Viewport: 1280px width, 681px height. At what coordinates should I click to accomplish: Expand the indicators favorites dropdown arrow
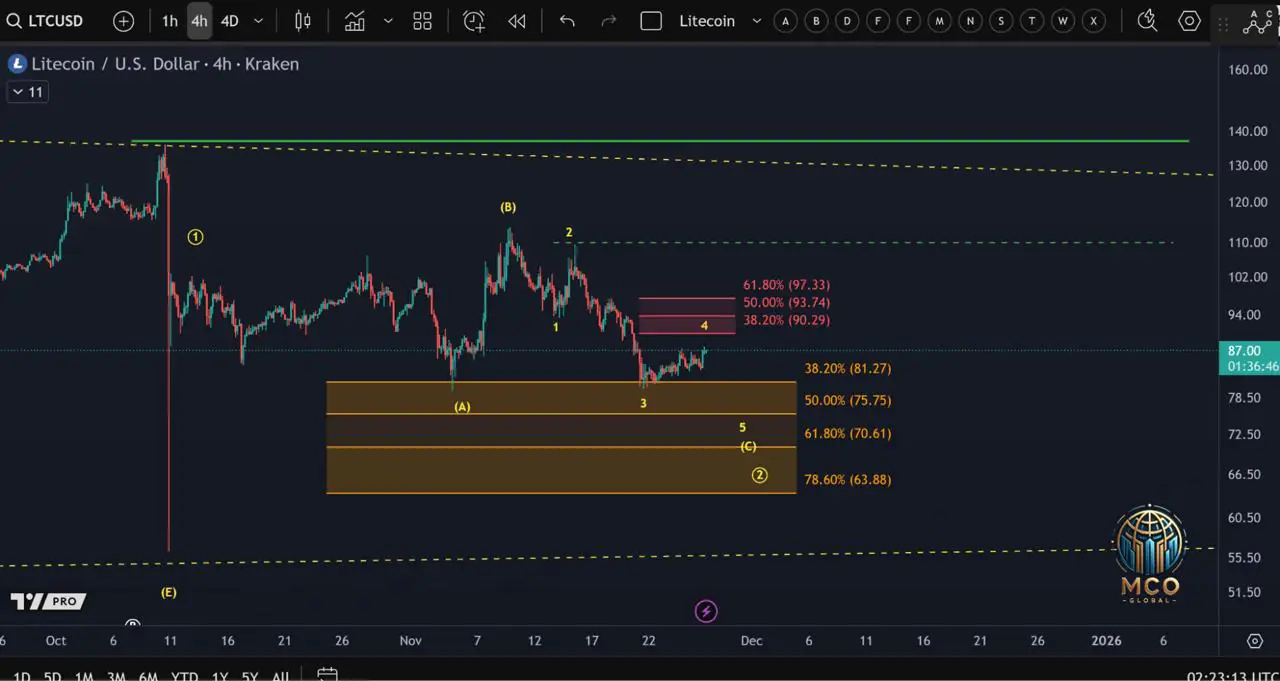(388, 21)
